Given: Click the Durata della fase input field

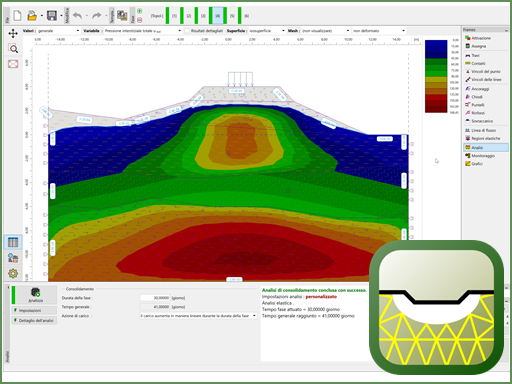Looking at the screenshot, I should [x=155, y=298].
